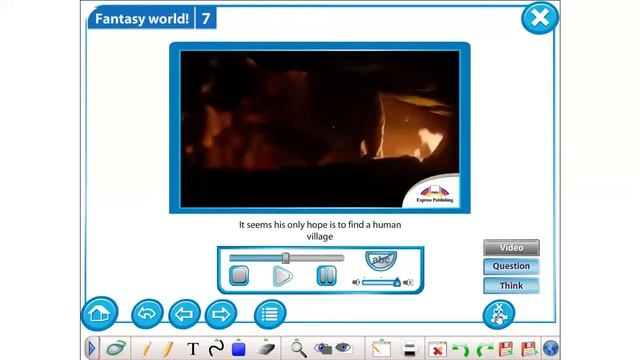Select the mouse pointer tool
Viewport: 640px width, 360px height.
(116, 349)
